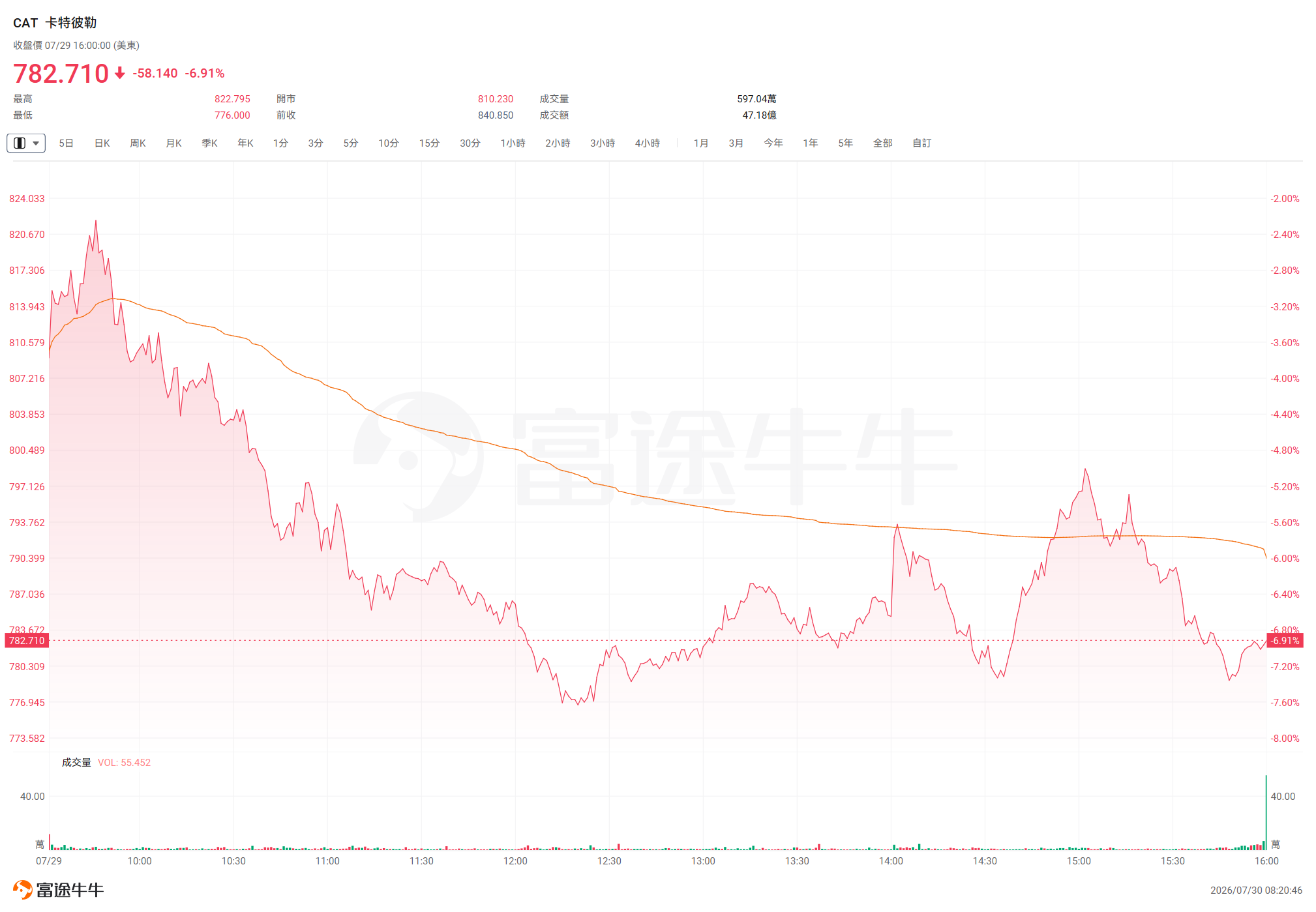Select the 周K weekly tab
The image size is (1316, 912).
(138, 143)
